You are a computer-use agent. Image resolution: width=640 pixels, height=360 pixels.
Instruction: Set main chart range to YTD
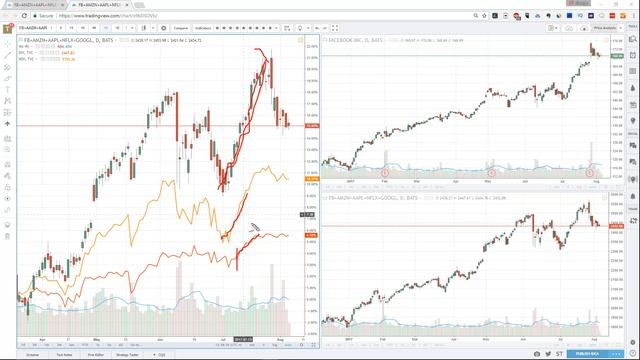pyautogui.click(x=84, y=345)
